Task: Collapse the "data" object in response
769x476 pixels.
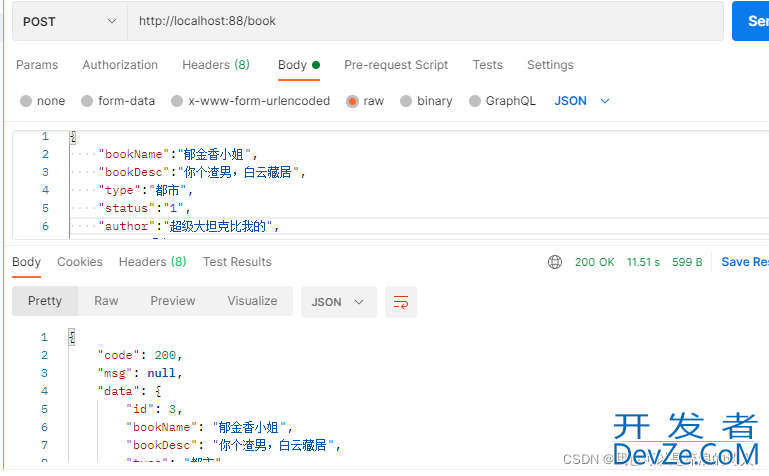Action: pos(129,391)
